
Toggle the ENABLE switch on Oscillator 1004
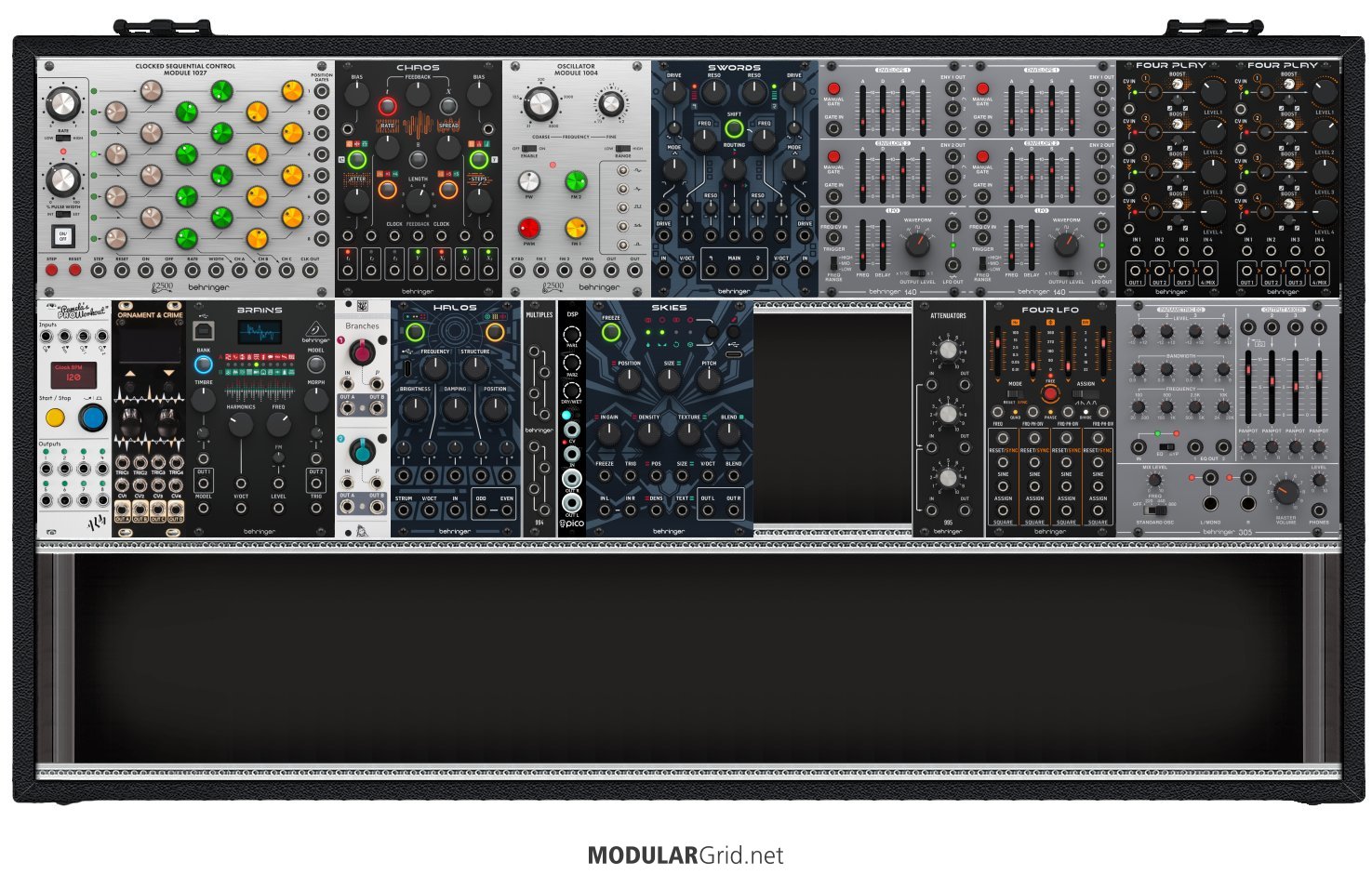[x=529, y=149]
